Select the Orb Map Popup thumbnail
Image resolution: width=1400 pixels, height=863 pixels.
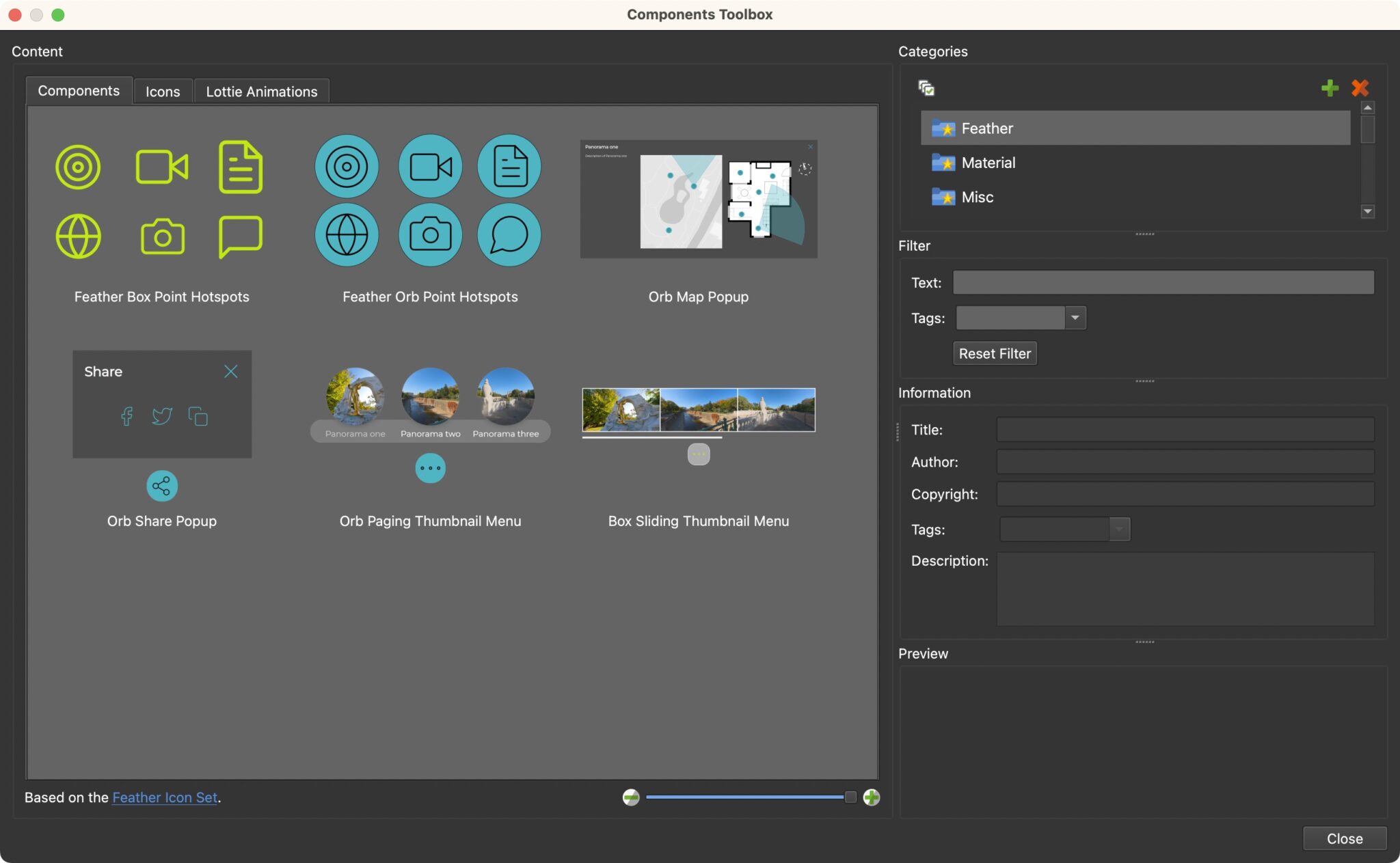point(699,199)
